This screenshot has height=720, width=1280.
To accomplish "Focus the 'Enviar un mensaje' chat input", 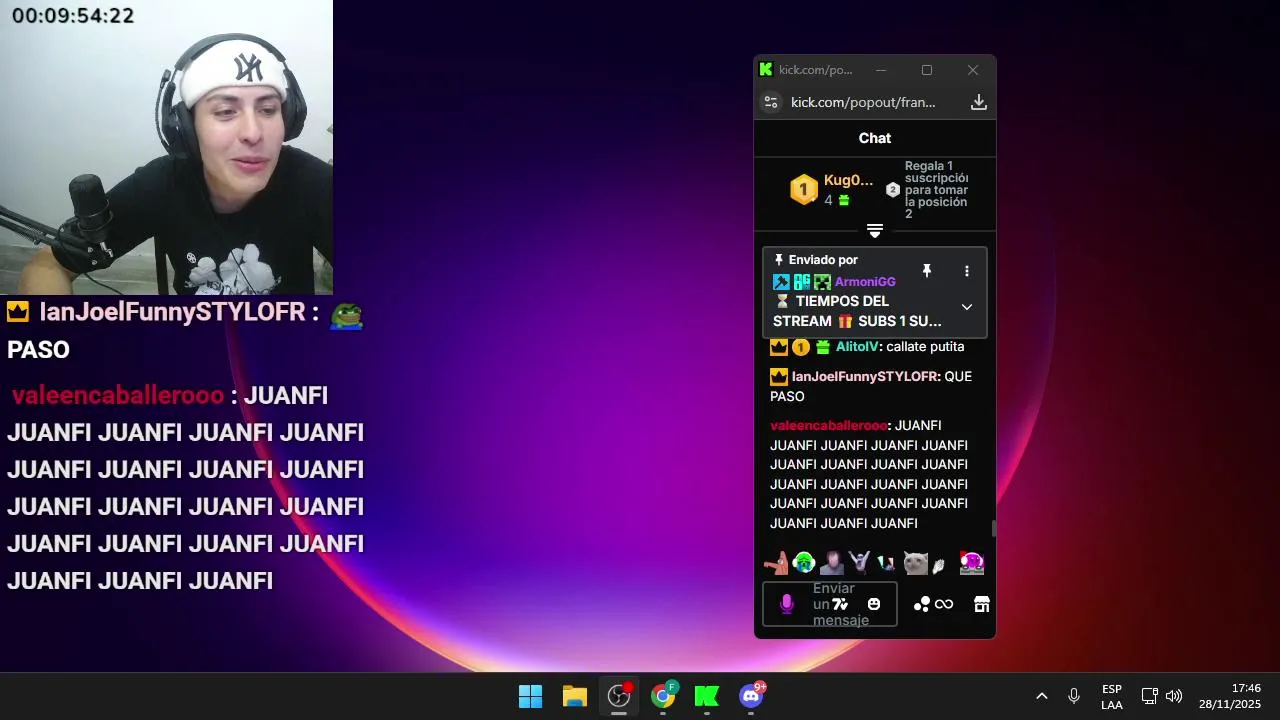I will 830,604.
